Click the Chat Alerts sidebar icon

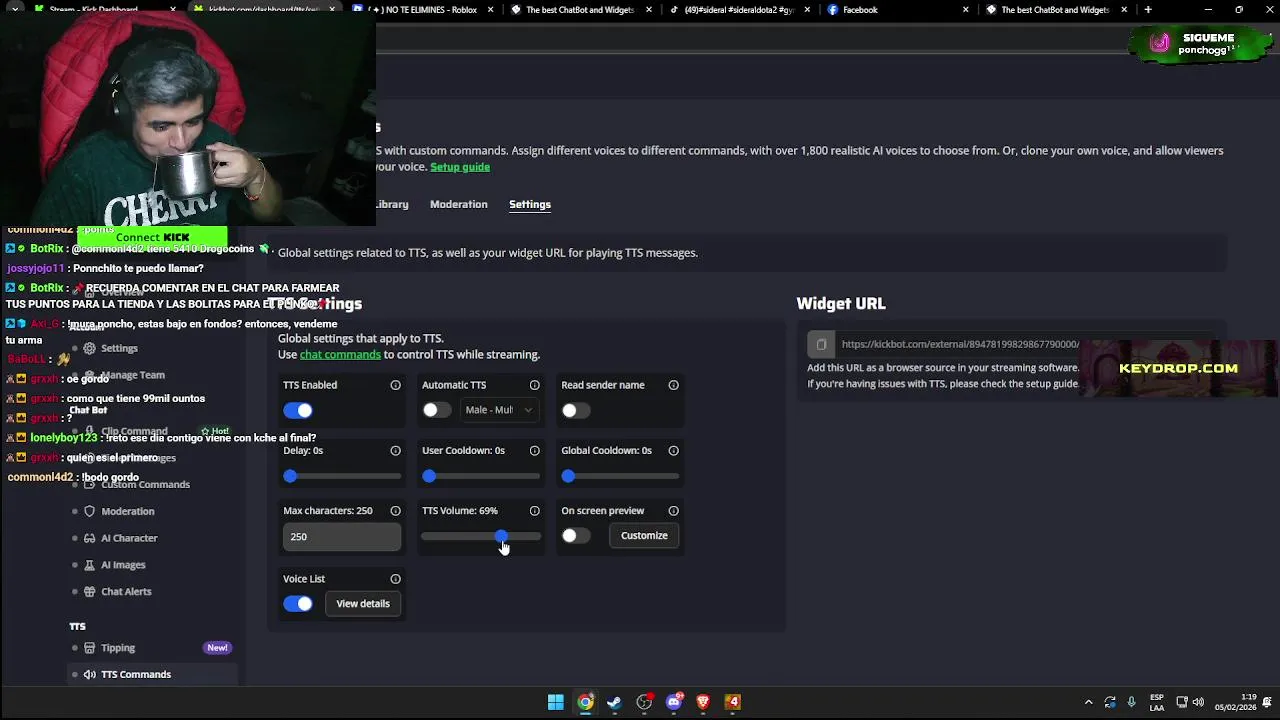pos(89,591)
